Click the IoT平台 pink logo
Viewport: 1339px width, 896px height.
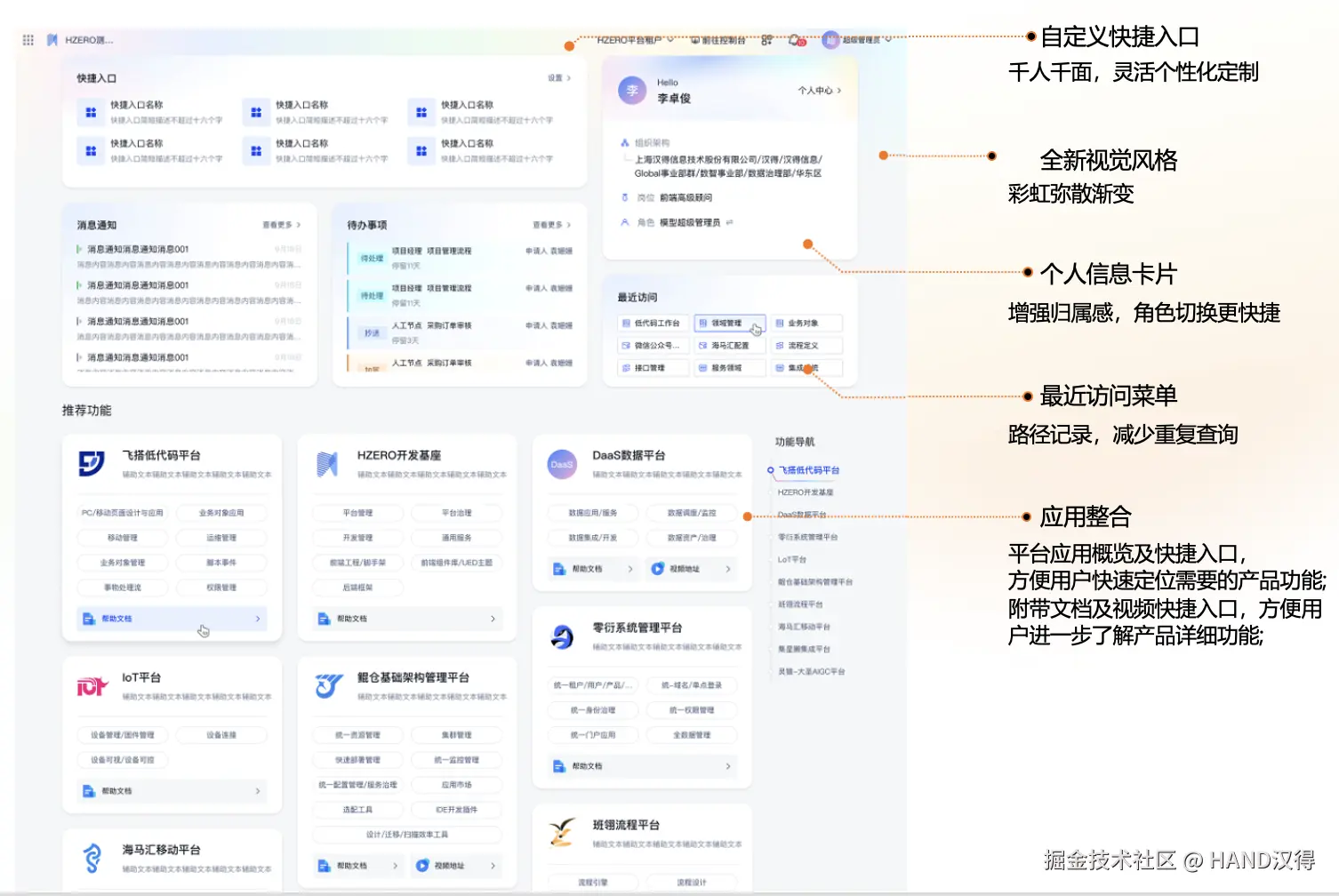pyautogui.click(x=92, y=686)
